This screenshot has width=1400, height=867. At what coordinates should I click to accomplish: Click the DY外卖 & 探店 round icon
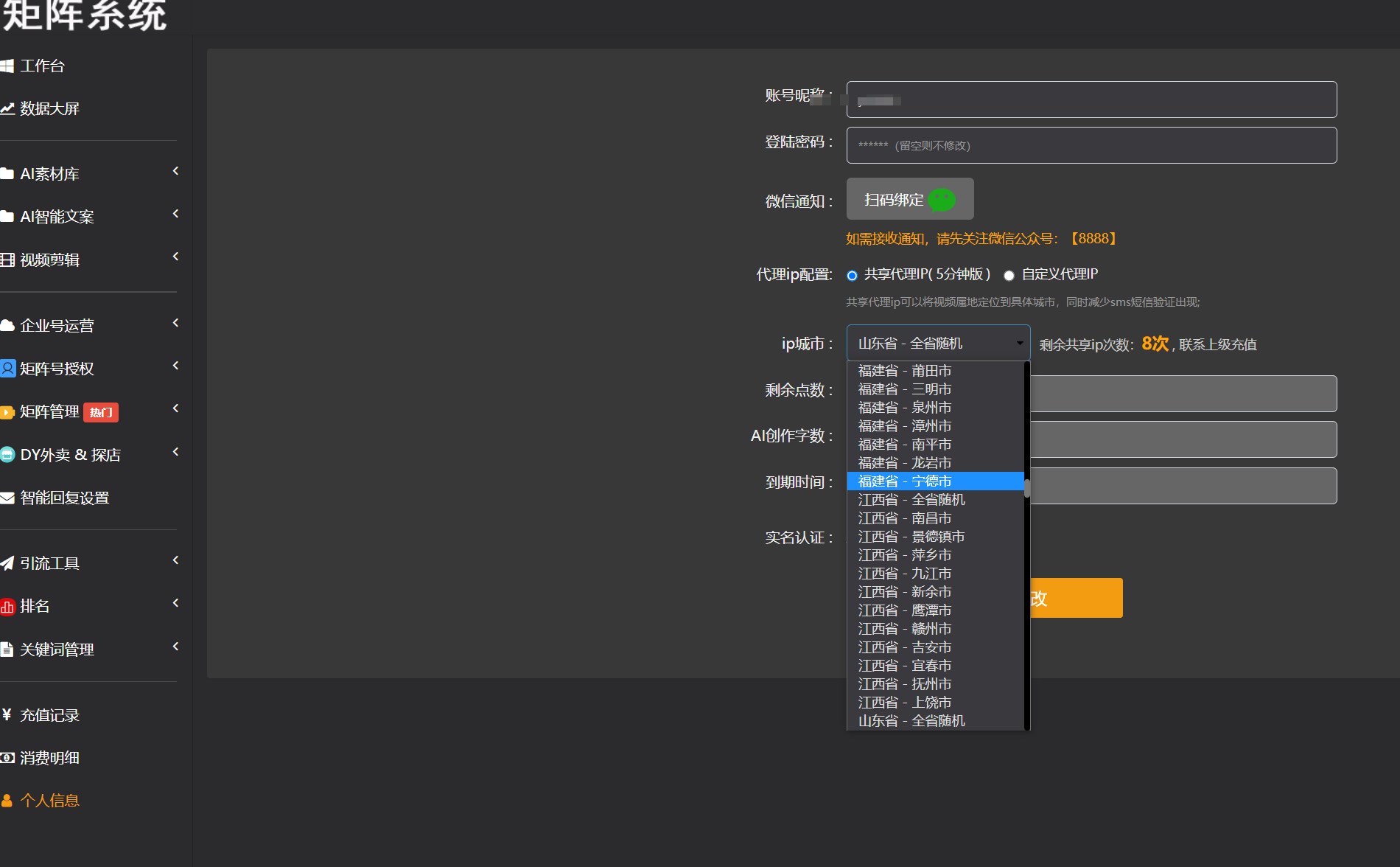click(x=7, y=454)
